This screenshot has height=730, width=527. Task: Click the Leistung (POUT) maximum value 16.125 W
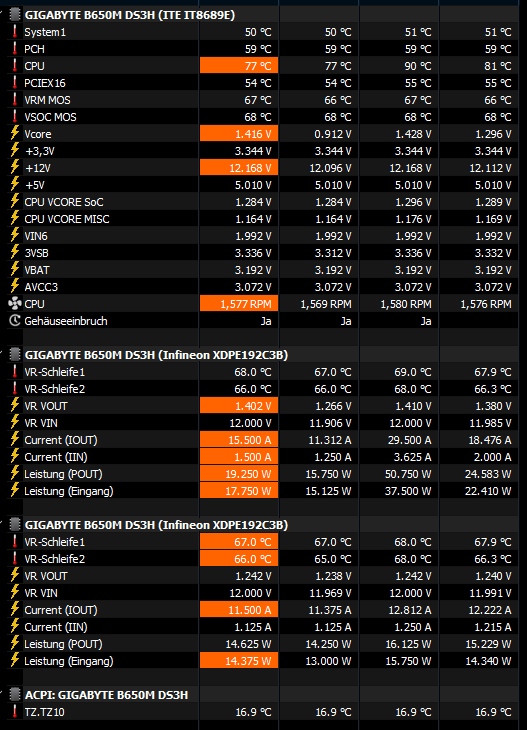[409, 644]
